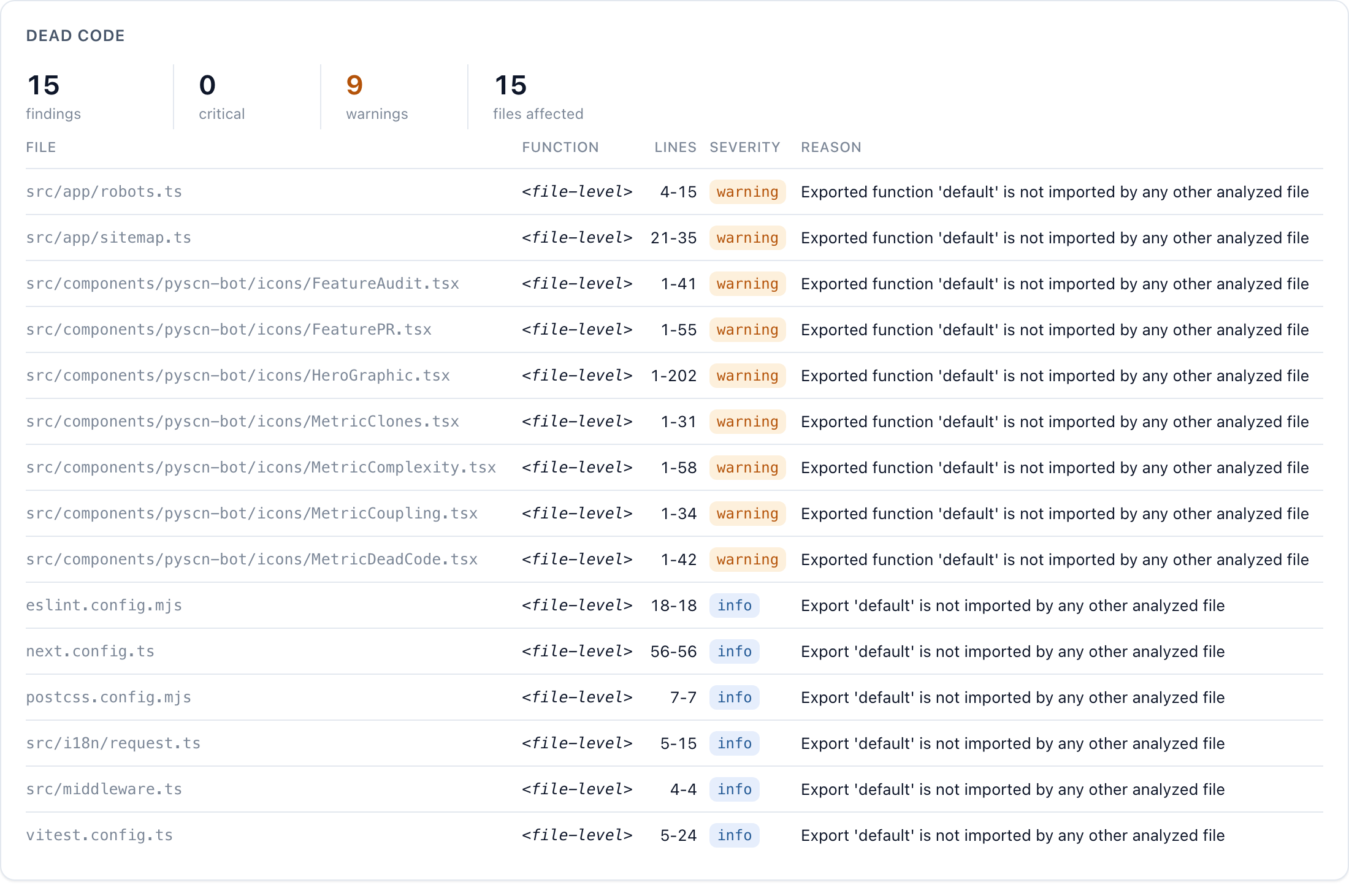Click the info badge for postcss.config.mjs
This screenshot has height=896, width=1349.
[735, 697]
